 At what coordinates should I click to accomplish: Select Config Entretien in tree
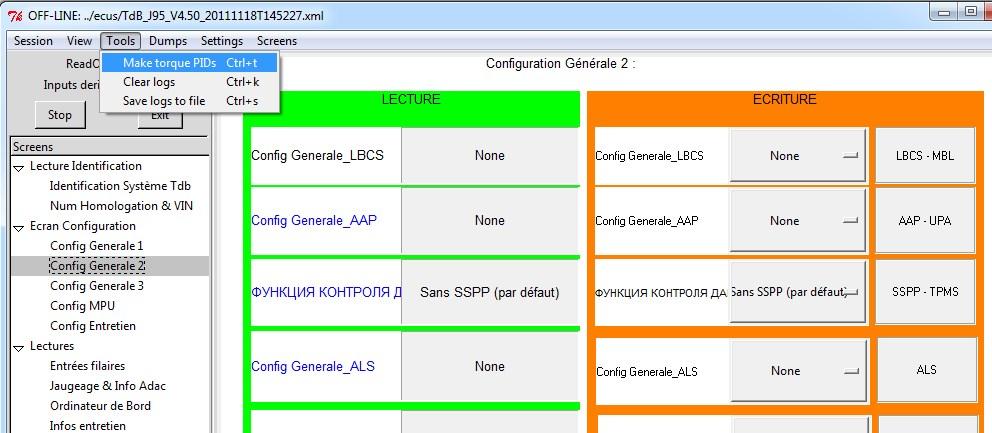[93, 326]
